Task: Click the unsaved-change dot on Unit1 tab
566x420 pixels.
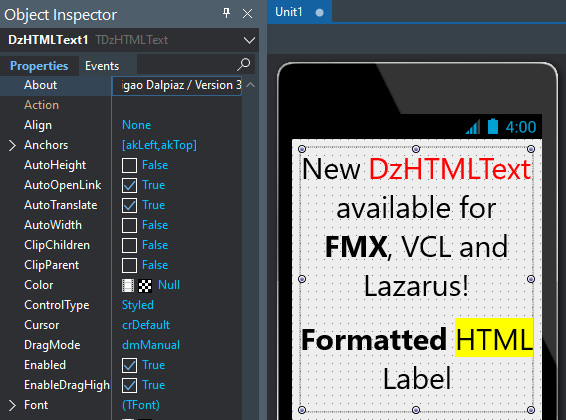Action: tap(319, 13)
